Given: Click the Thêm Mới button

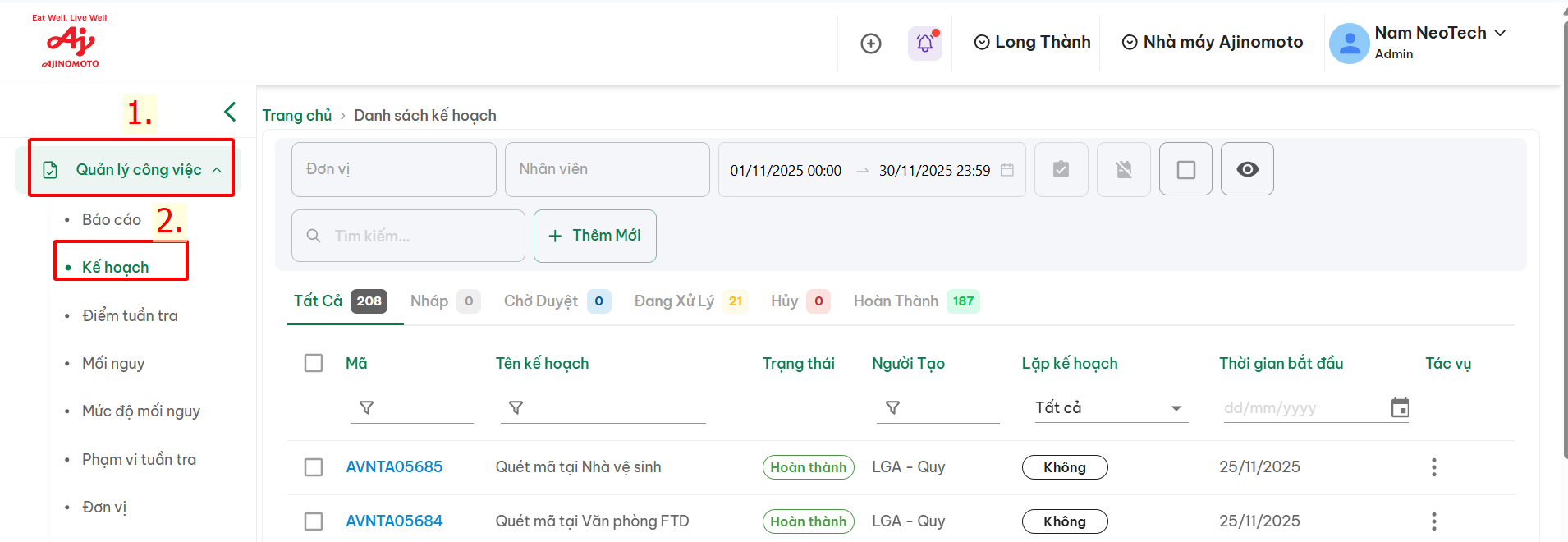Looking at the screenshot, I should pyautogui.click(x=594, y=236).
